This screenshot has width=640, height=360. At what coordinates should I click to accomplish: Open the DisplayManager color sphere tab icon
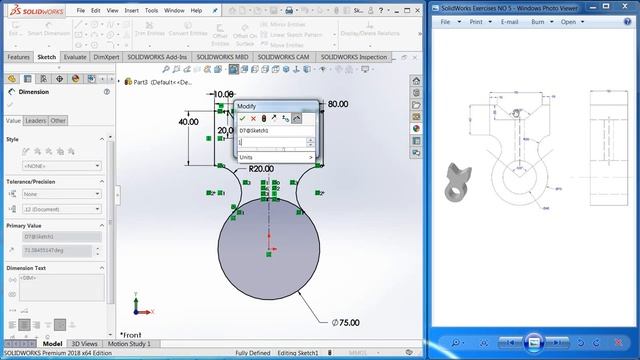(x=75, y=79)
